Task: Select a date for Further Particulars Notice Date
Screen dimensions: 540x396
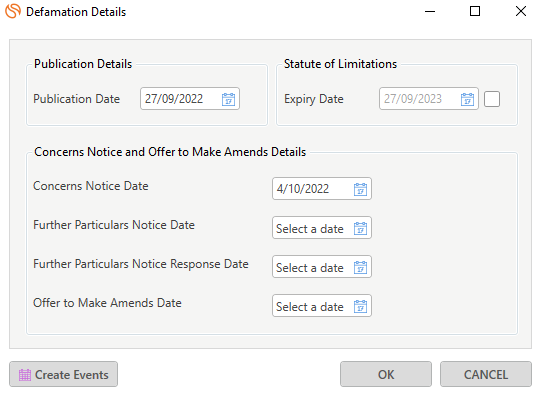Action: (322, 228)
